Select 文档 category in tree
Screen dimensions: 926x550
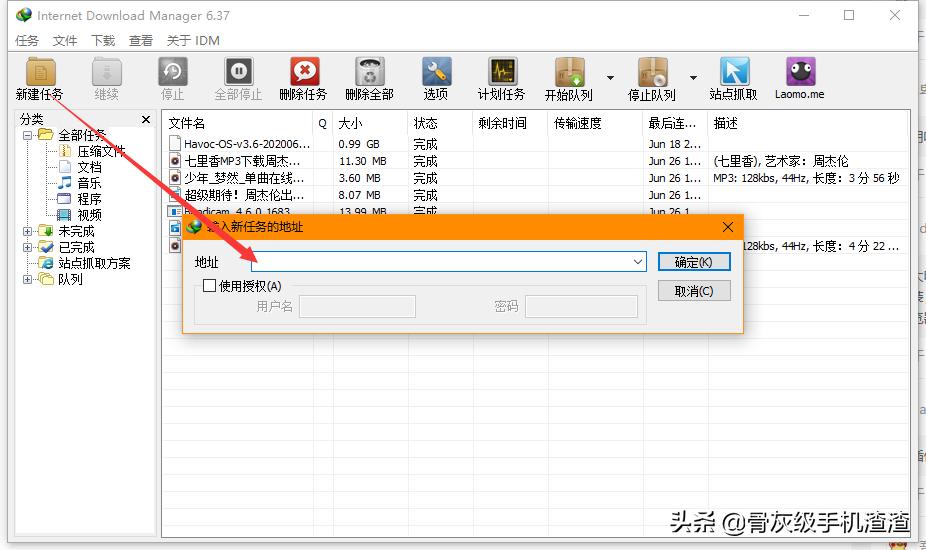(89, 167)
